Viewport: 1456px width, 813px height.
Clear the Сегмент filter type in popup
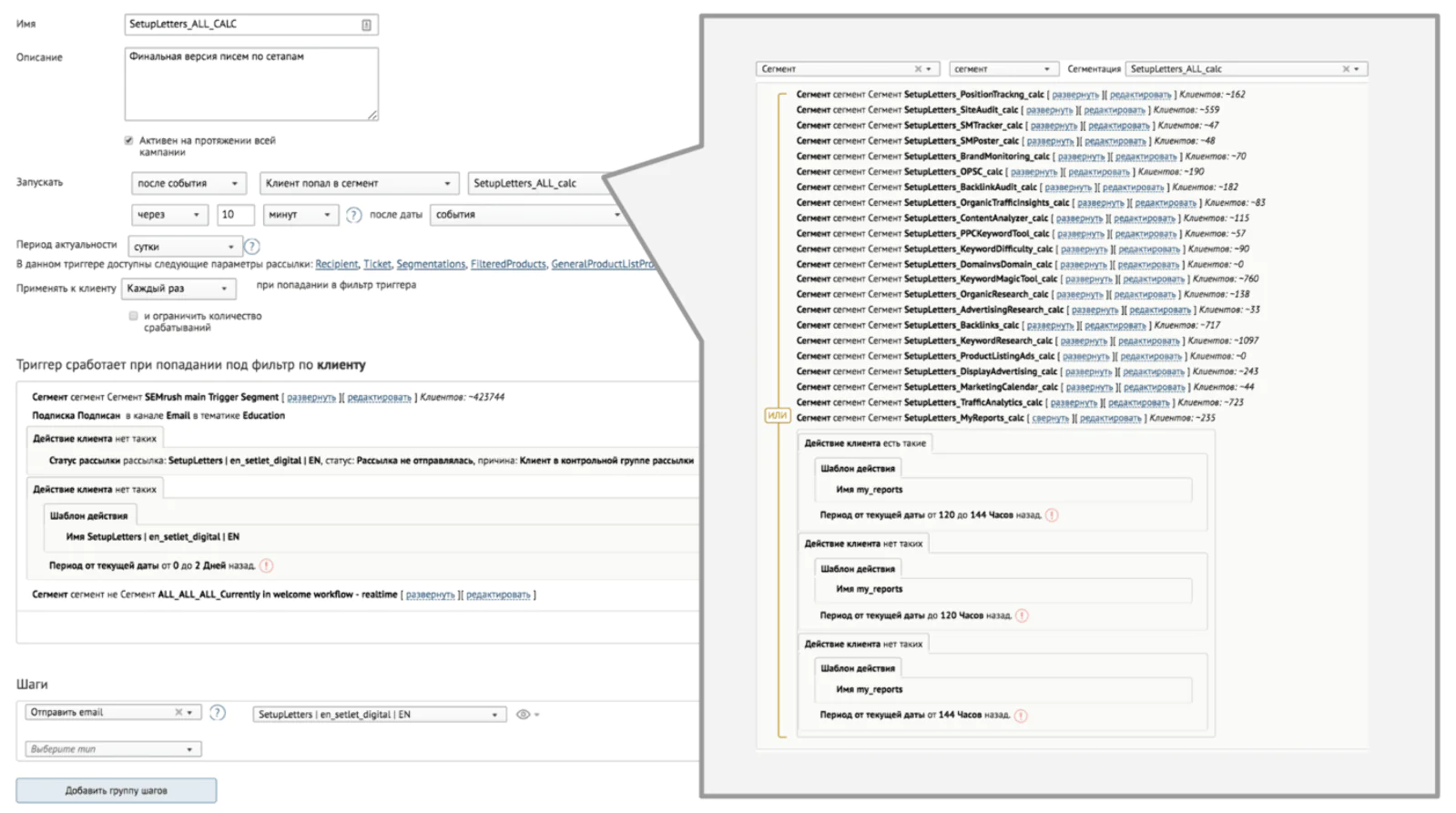[918, 69]
